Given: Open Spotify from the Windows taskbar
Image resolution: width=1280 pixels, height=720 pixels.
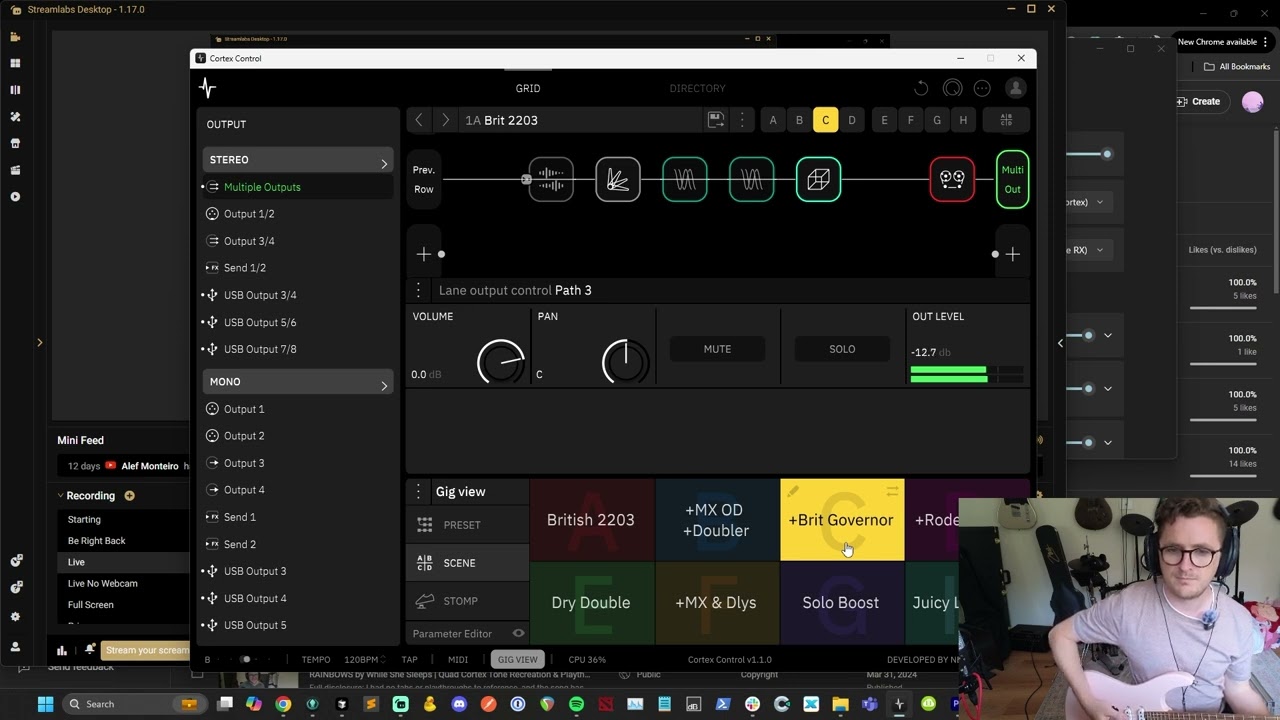Looking at the screenshot, I should point(576,704).
